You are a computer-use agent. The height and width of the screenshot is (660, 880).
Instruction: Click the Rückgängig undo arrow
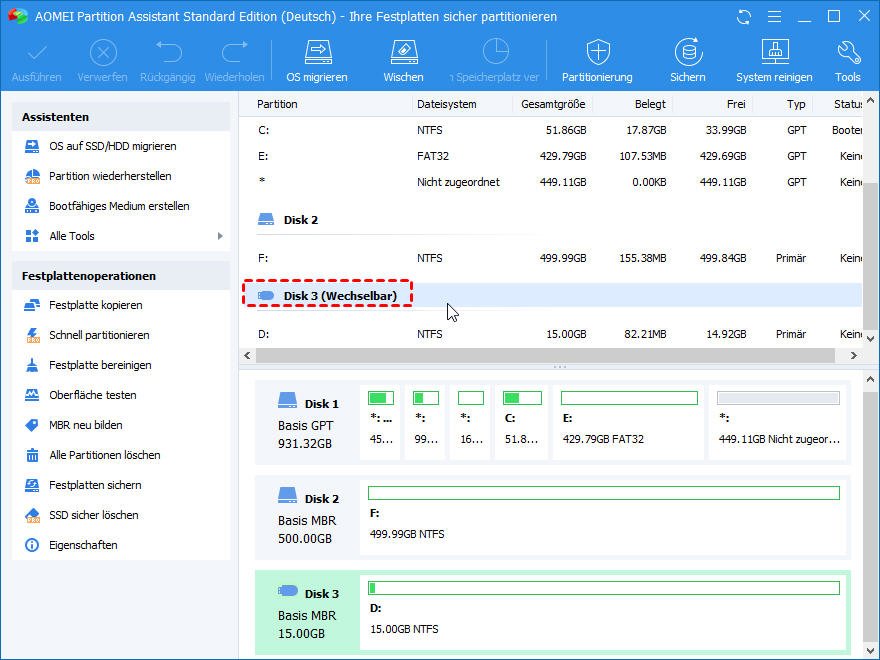pos(169,52)
